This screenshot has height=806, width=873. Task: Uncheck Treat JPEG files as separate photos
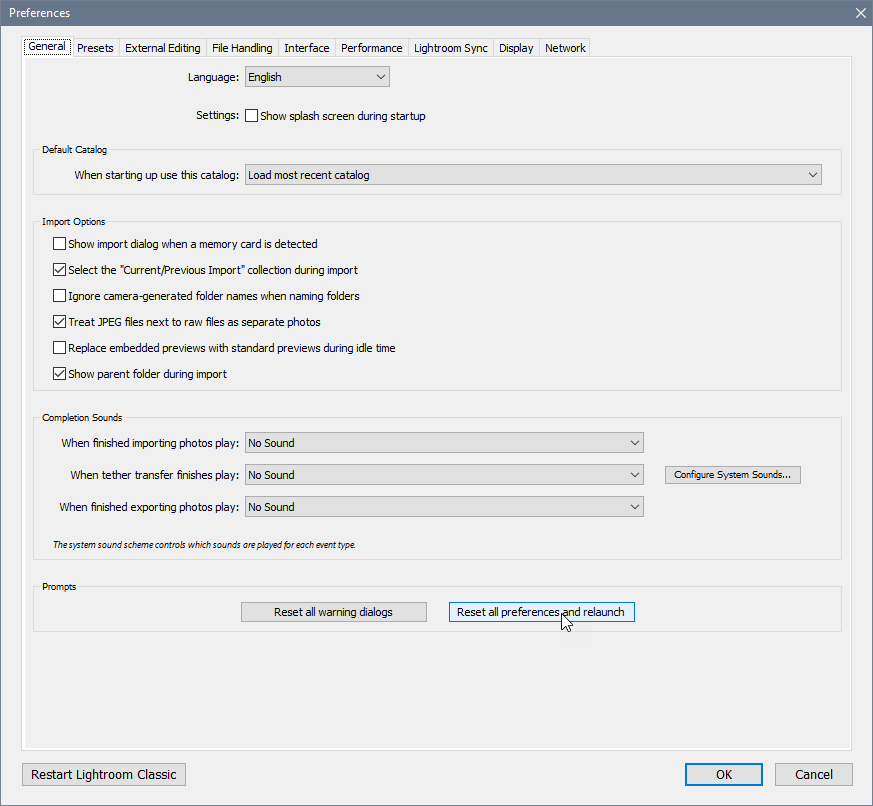click(x=60, y=322)
